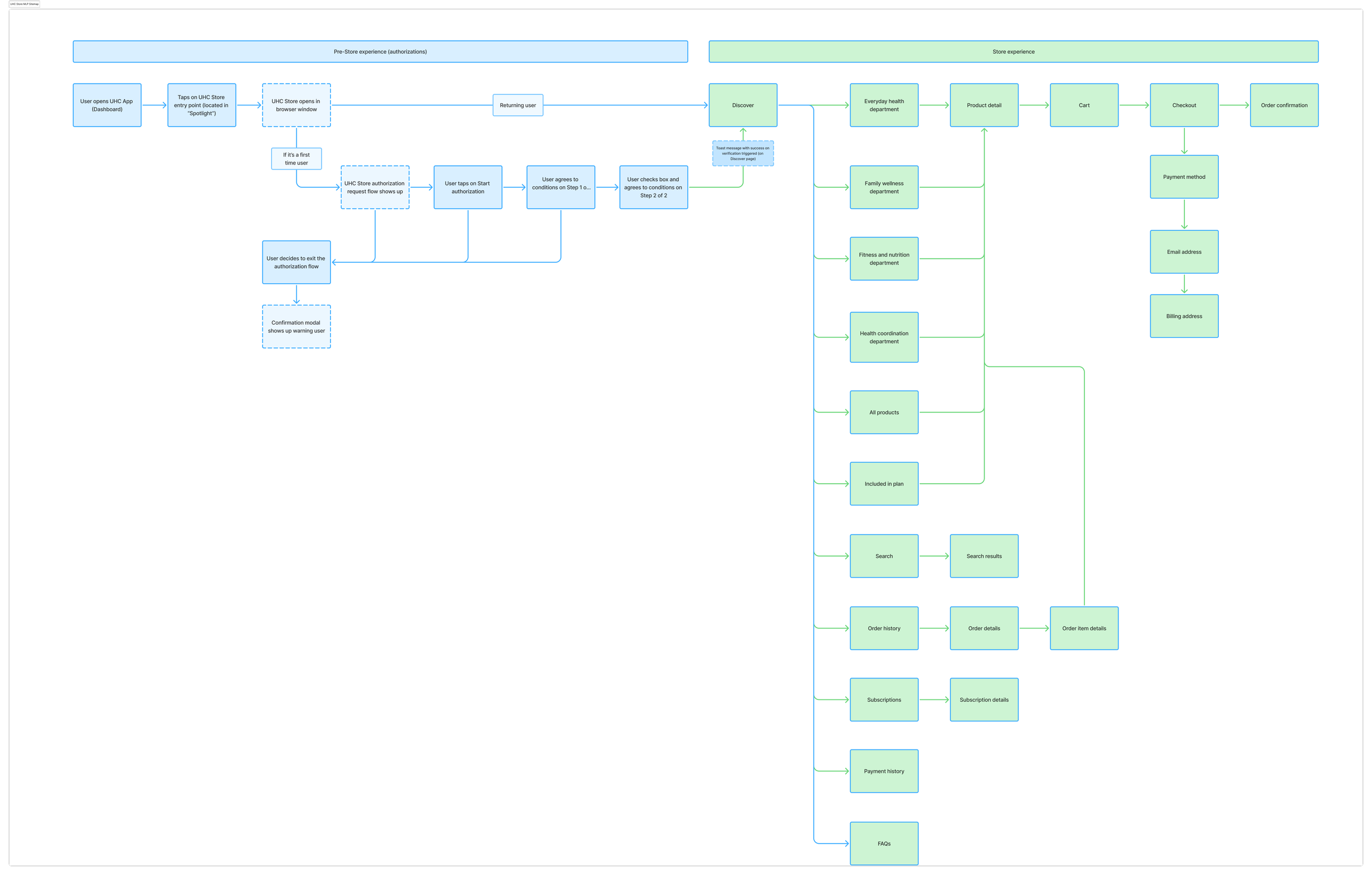
Task: Select the Toast message dashed note
Action: tap(743, 153)
